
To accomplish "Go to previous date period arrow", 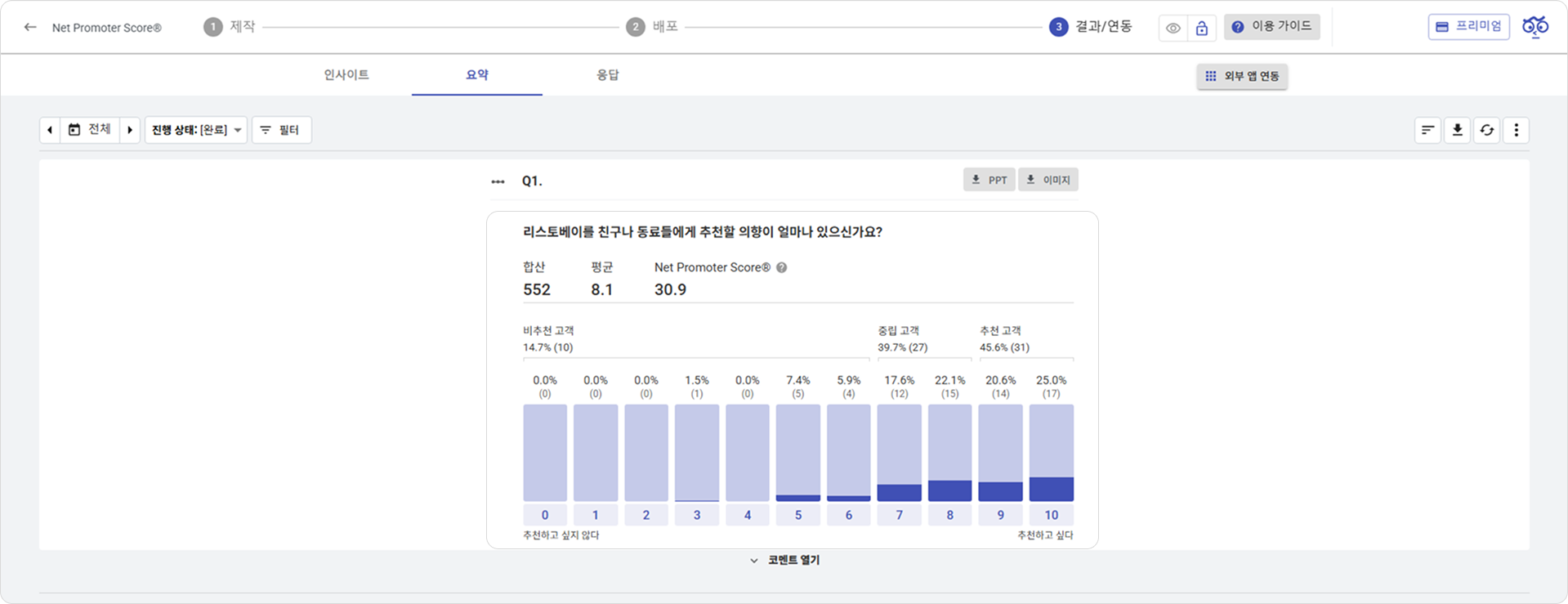I will tap(50, 130).
